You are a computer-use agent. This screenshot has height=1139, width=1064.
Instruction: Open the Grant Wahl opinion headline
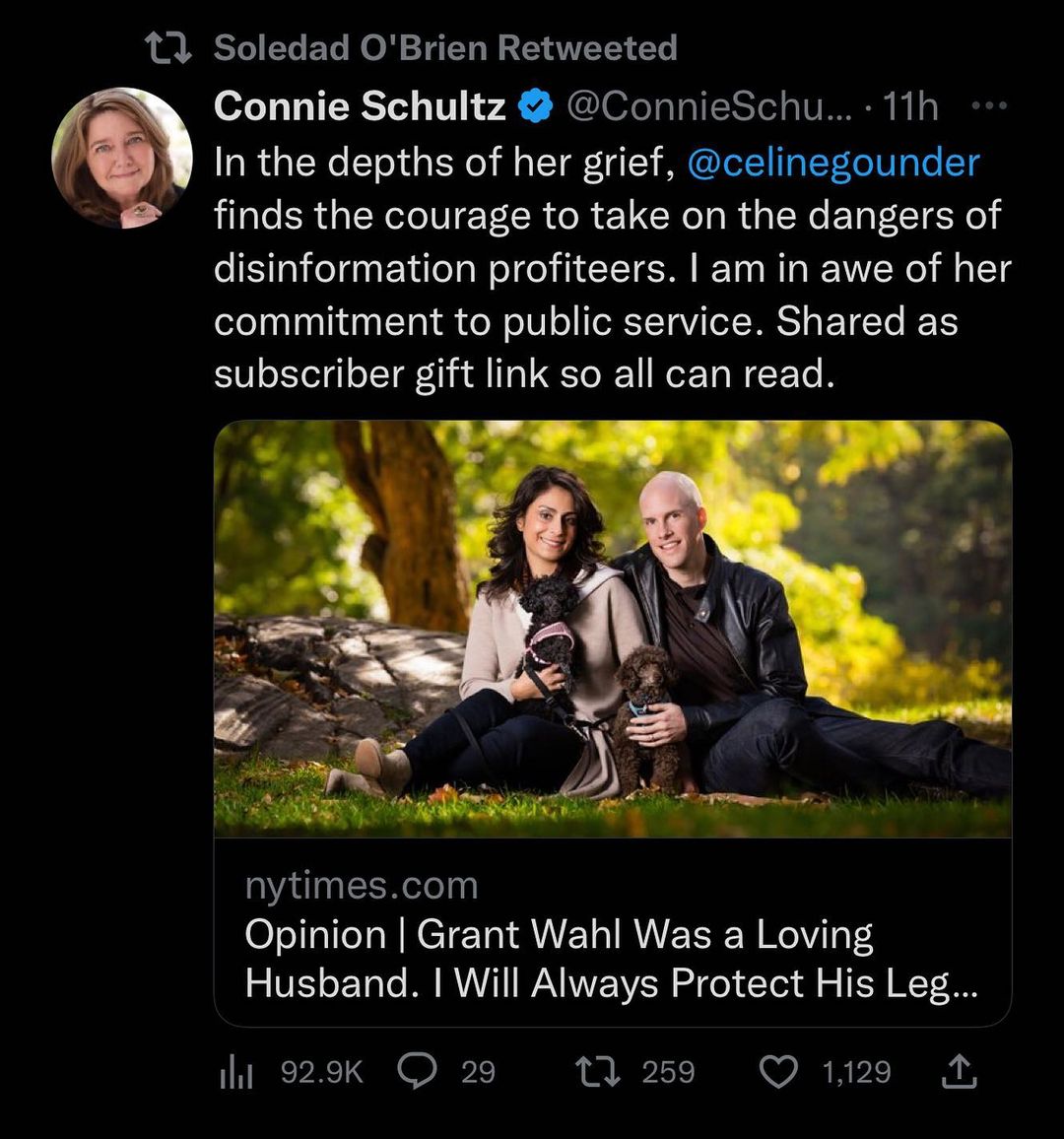point(611,959)
